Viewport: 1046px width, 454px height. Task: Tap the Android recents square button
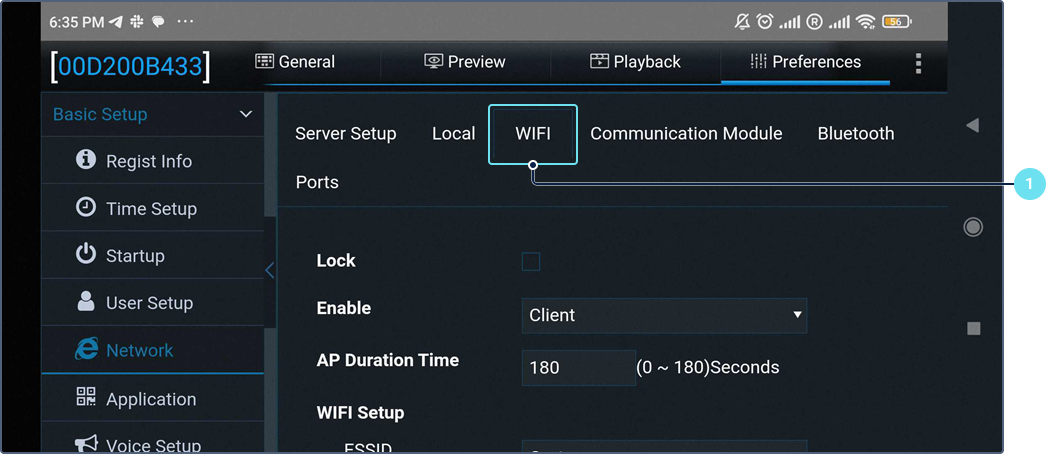coord(973,329)
